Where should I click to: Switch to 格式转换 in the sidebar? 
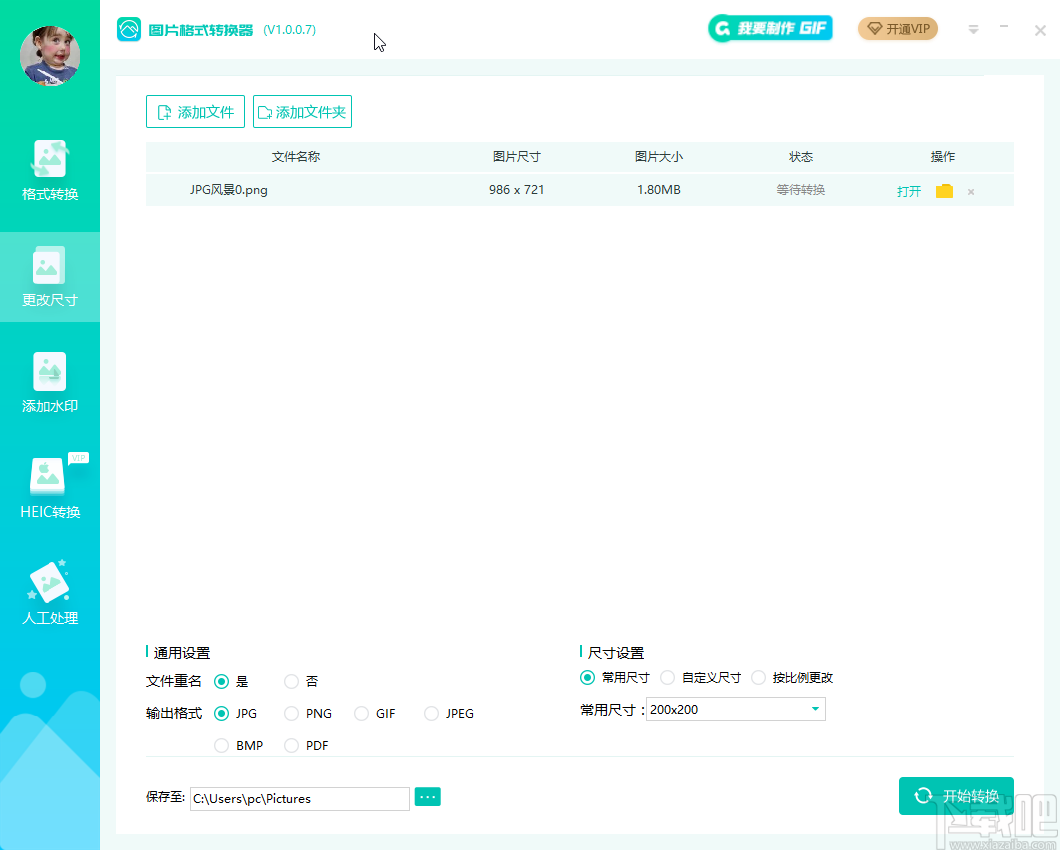pyautogui.click(x=50, y=171)
